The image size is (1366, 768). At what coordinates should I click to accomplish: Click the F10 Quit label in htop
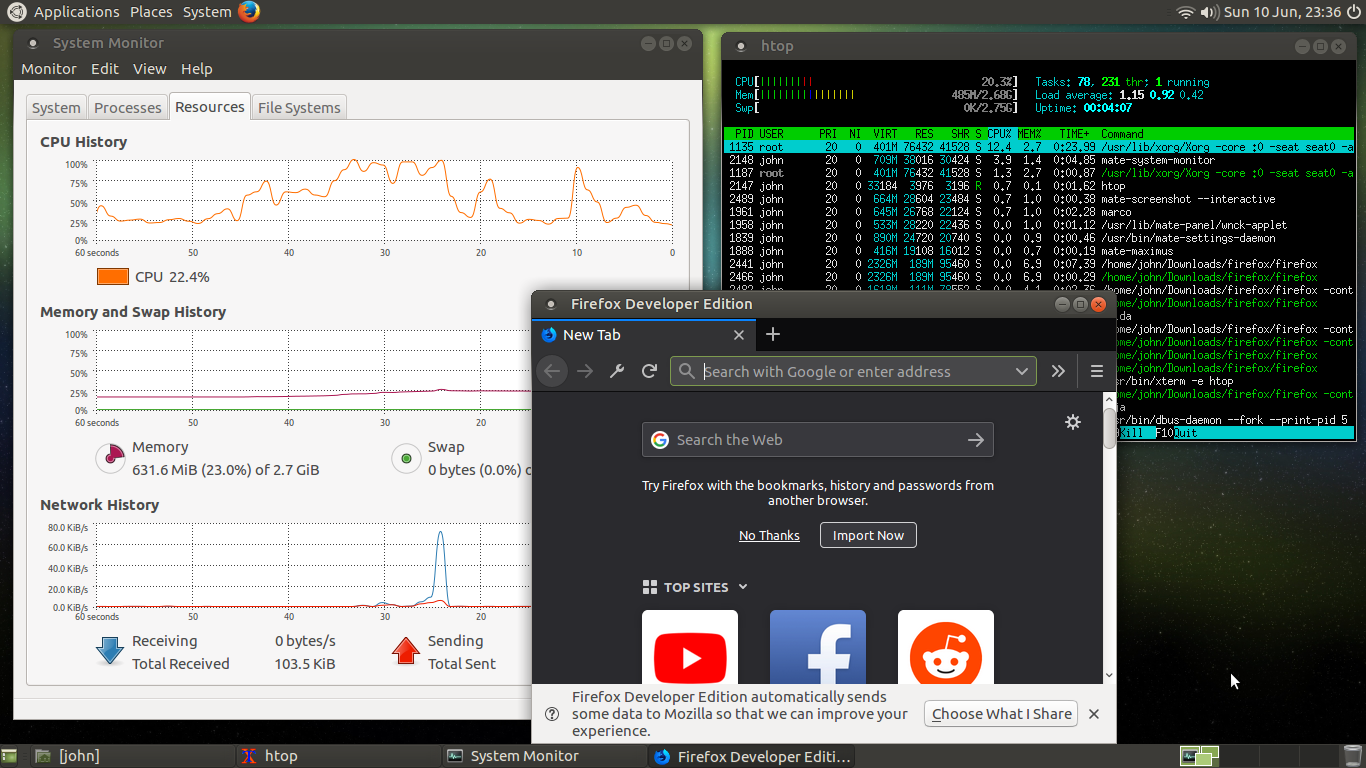[x=1176, y=433]
